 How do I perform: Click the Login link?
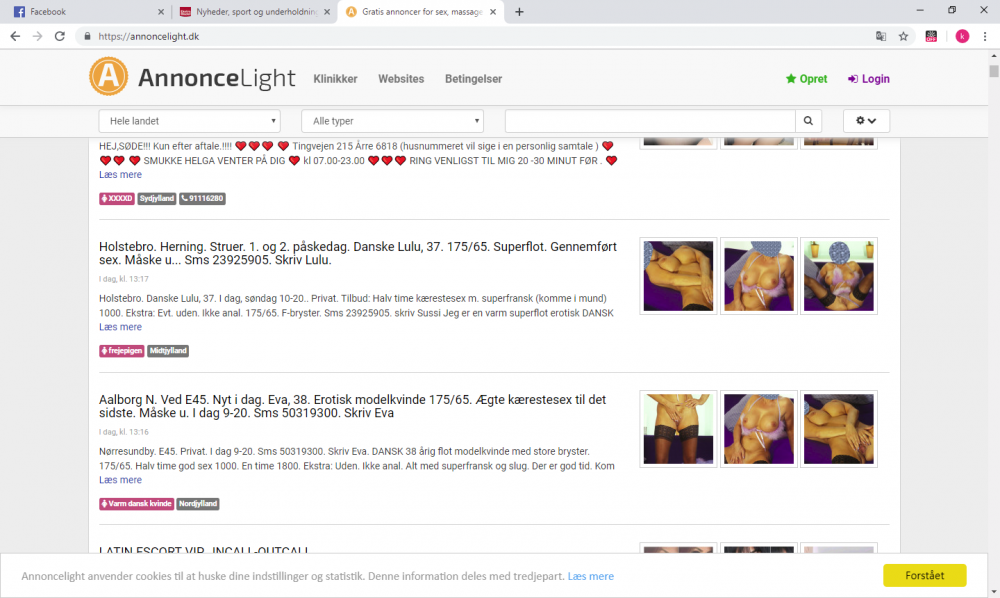click(x=869, y=79)
